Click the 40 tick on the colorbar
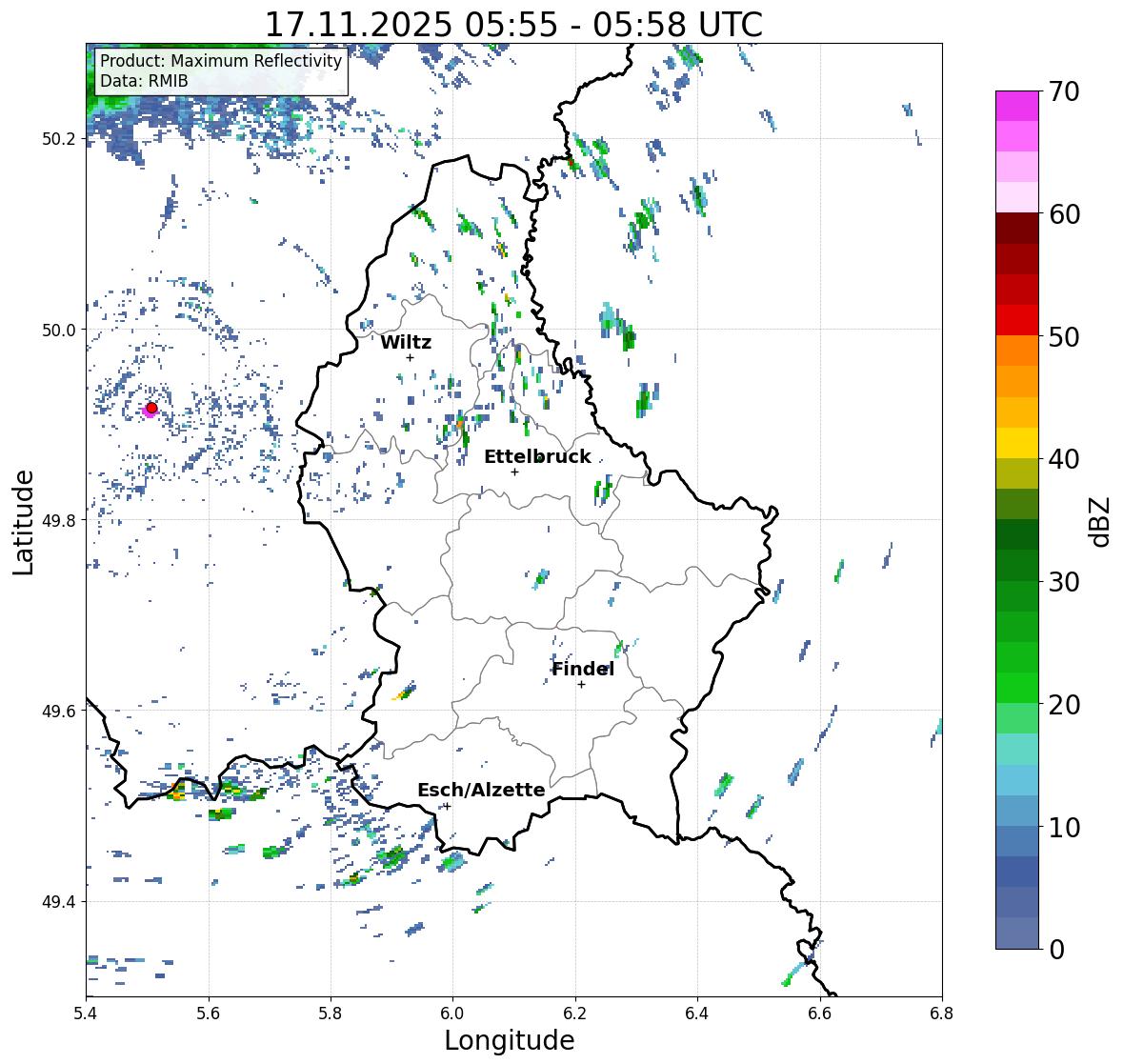The image size is (1123, 1064). pyautogui.click(x=1064, y=459)
